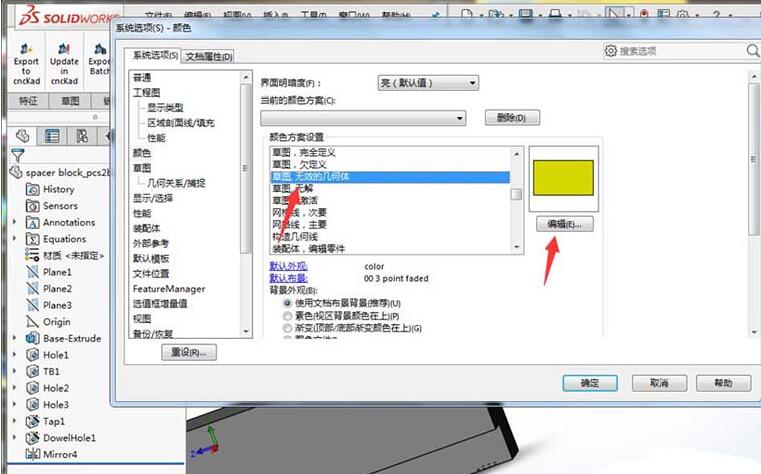Select the spacer block part icon
This screenshot has height=474, width=761.
pos(16,172)
